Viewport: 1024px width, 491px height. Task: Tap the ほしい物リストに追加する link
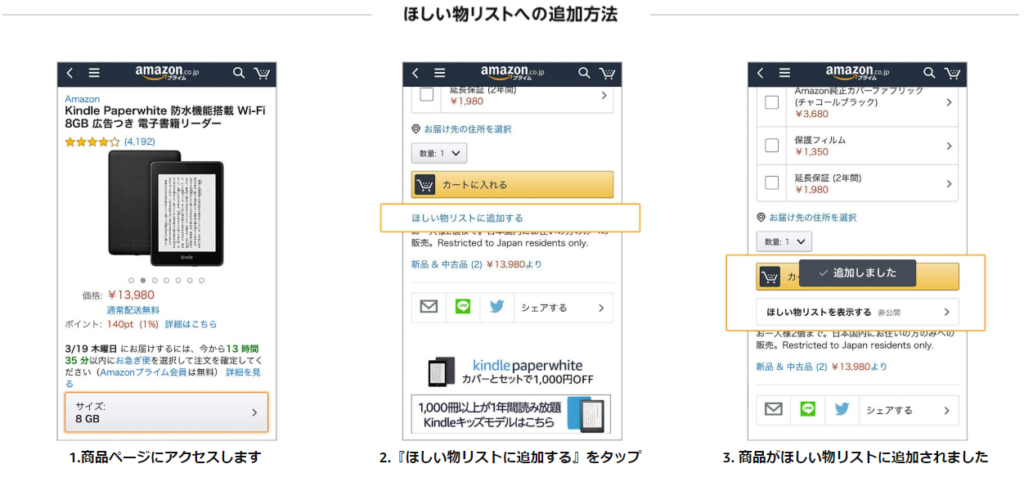pos(467,218)
